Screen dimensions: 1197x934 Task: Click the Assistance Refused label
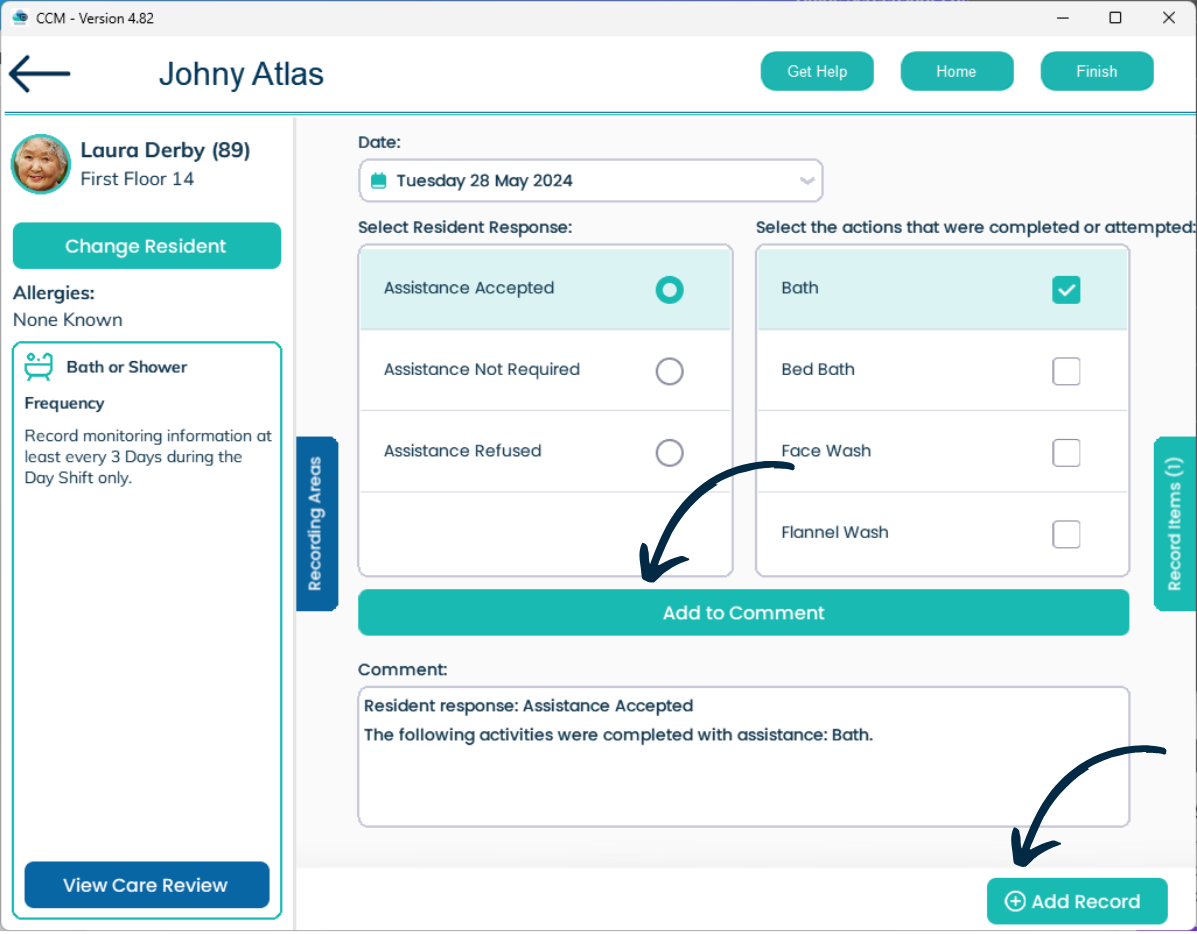point(463,452)
